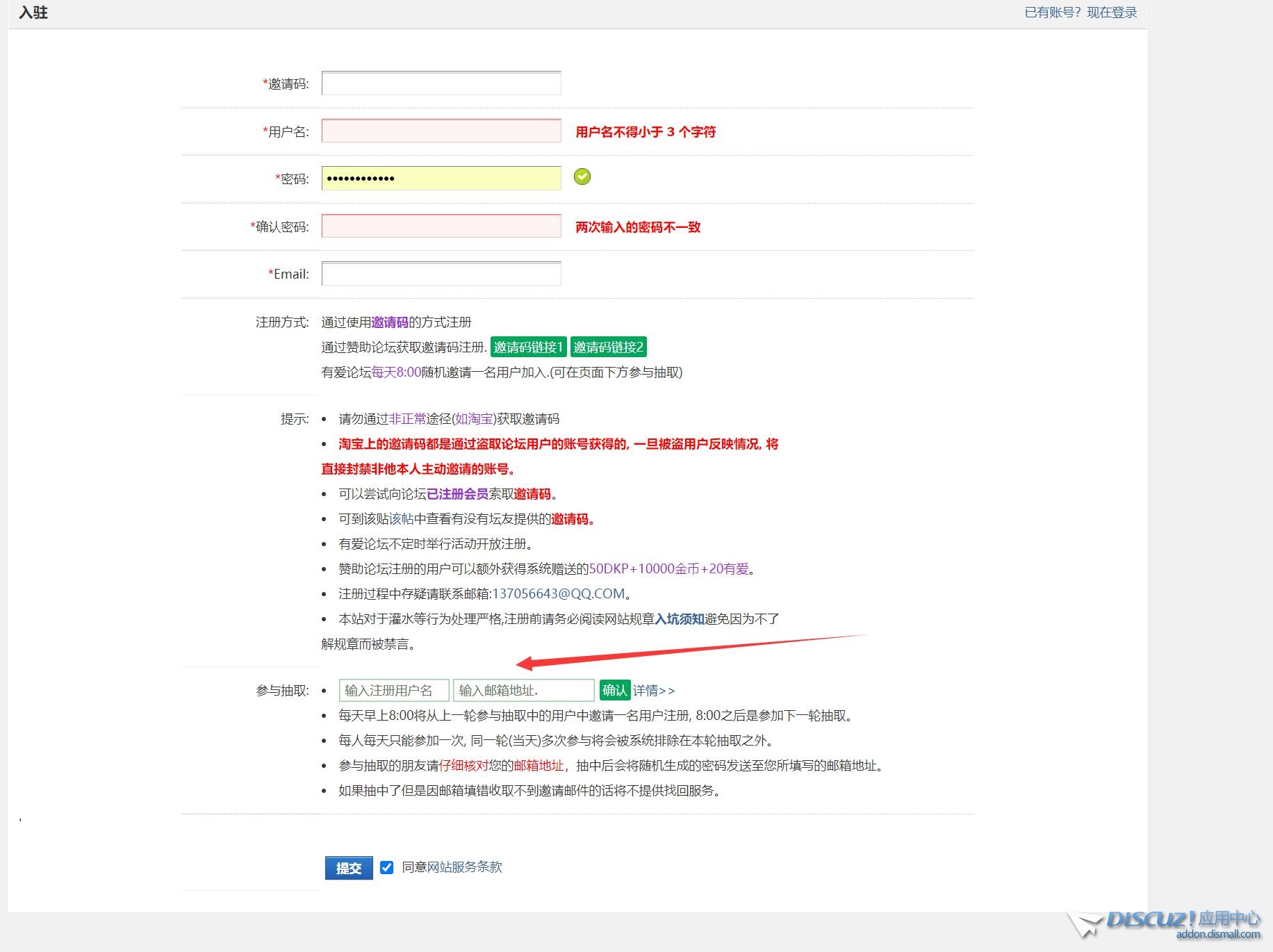Screen dimensions: 1273x952
Task: Click the 输入邮箱地址 lottery field
Action: (x=523, y=690)
